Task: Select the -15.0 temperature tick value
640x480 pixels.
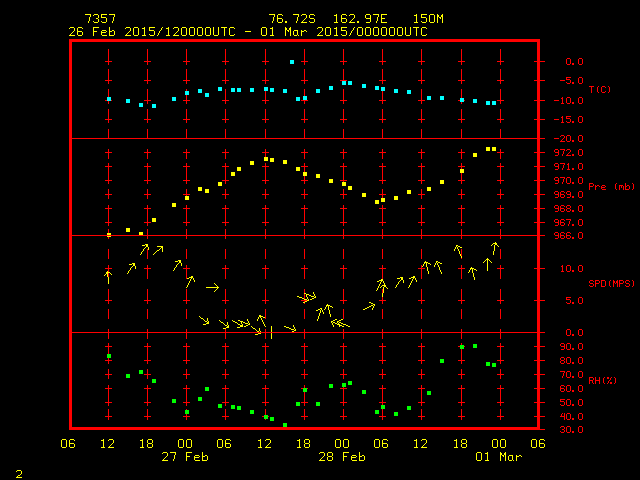Action: click(568, 120)
